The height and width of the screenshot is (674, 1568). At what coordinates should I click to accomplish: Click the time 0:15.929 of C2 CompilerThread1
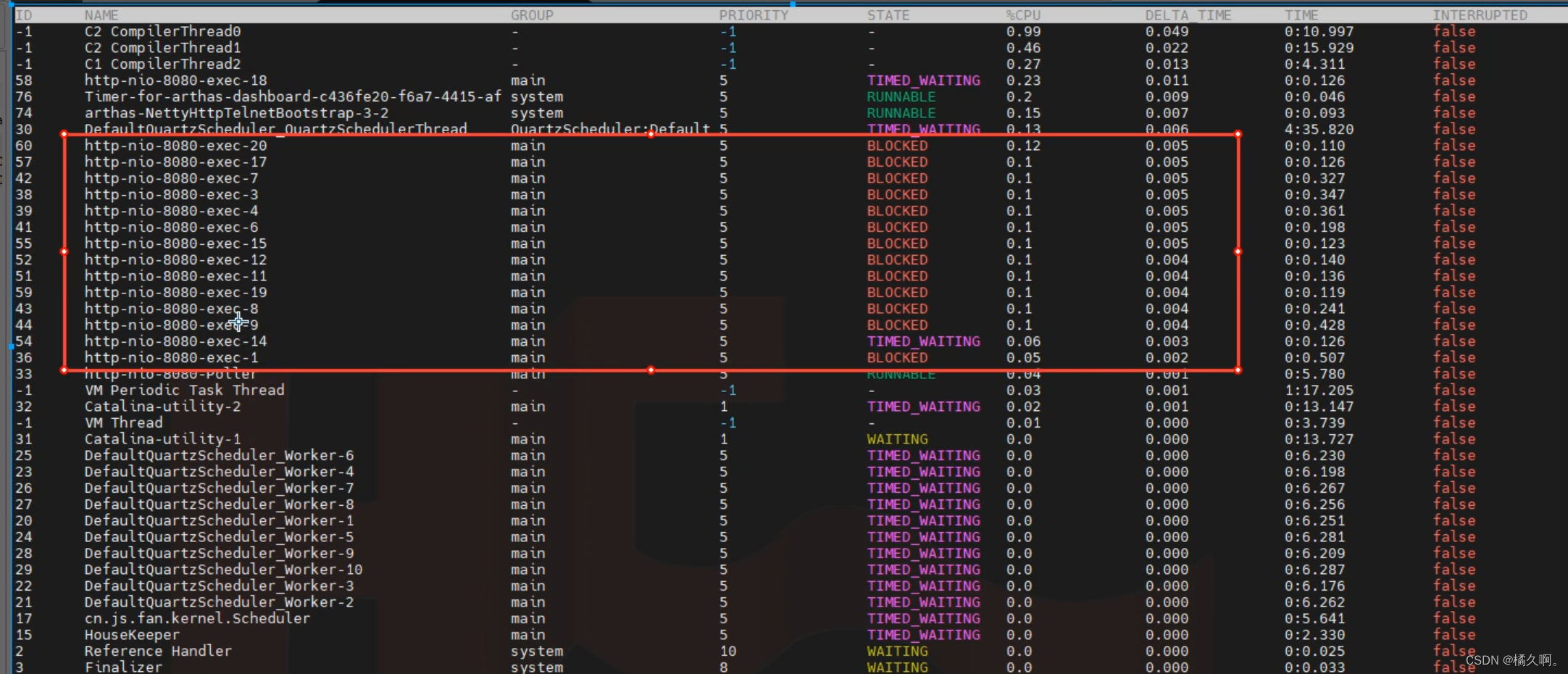click(1319, 48)
